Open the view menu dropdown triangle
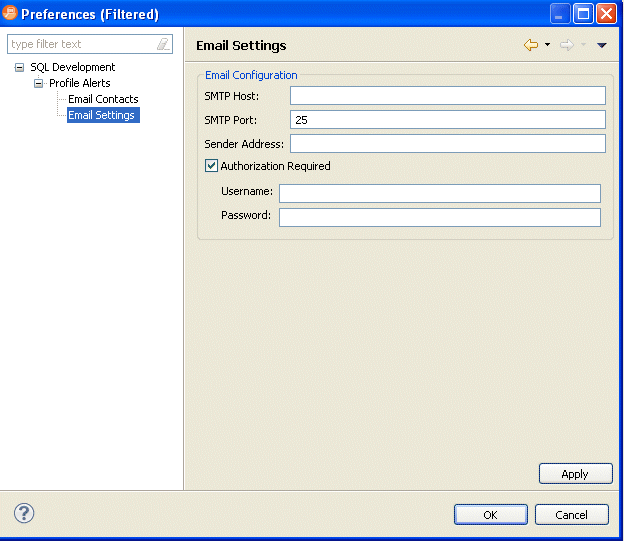This screenshot has width=624, height=541. [x=602, y=45]
